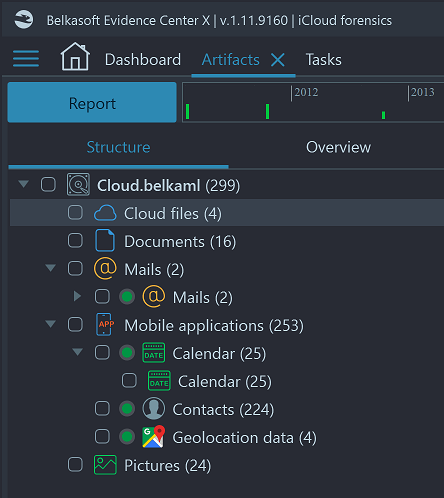Click the Cloud.belkaml disk icon
Image resolution: width=444 pixels, height=498 pixels.
click(78, 184)
